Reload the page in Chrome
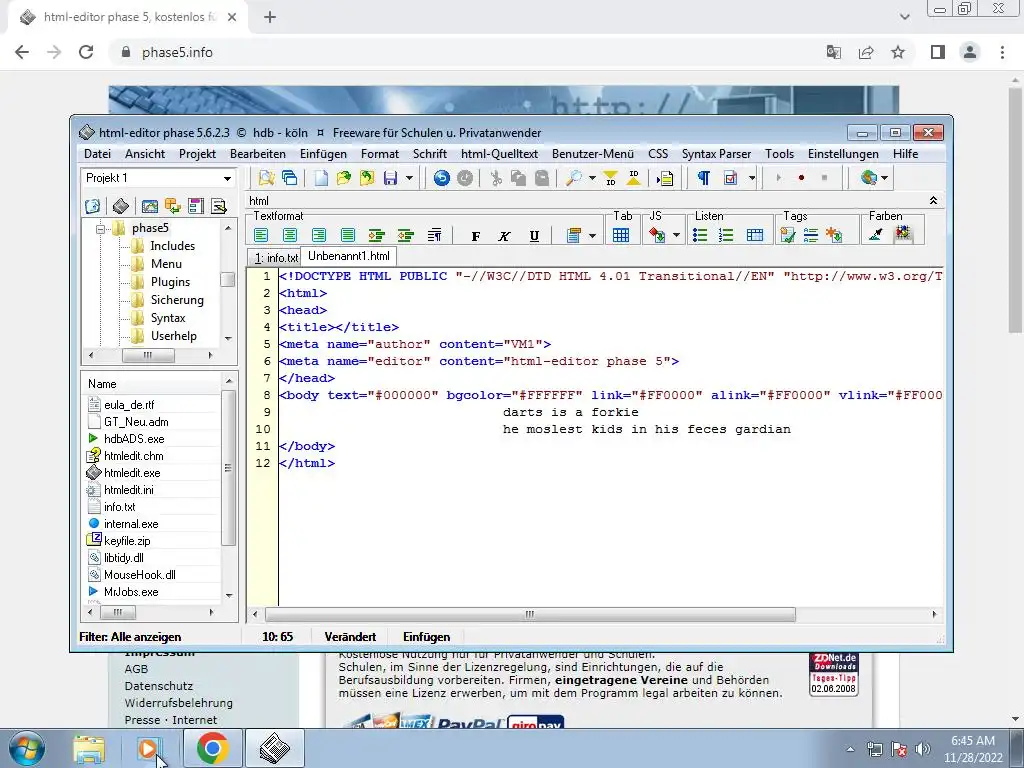Screen dimensions: 1024x768 pyautogui.click(x=86, y=52)
